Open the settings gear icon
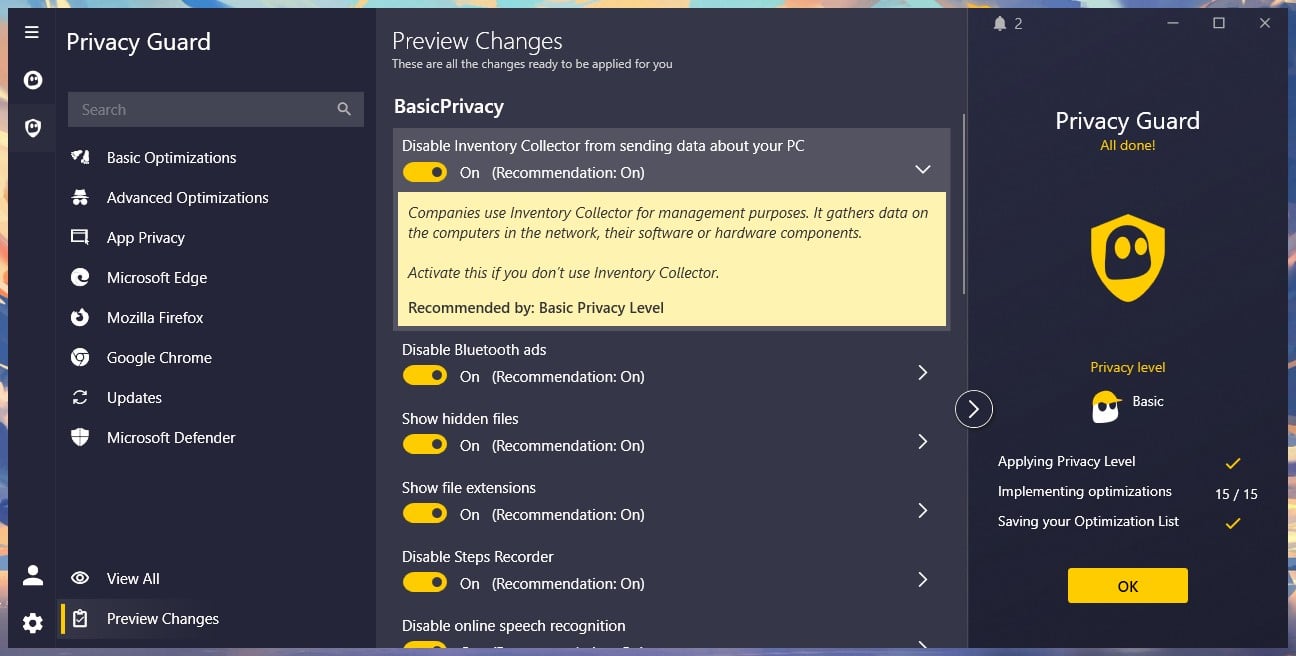This screenshot has width=1296, height=656. click(32, 623)
